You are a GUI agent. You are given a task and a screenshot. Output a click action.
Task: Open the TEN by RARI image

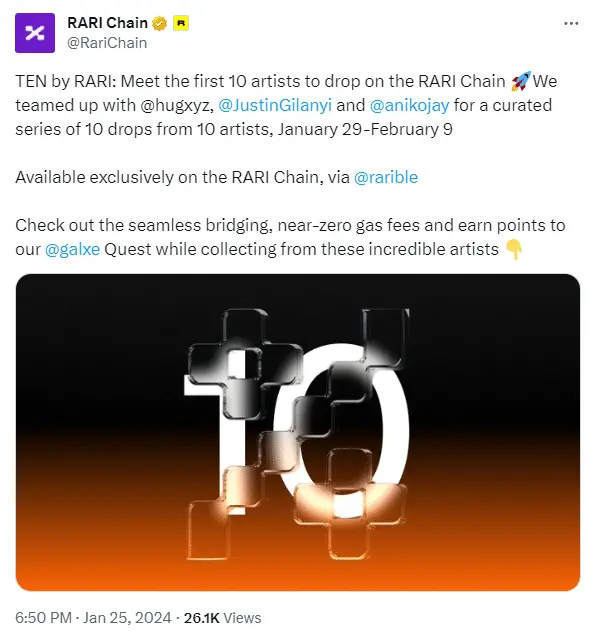[298, 432]
